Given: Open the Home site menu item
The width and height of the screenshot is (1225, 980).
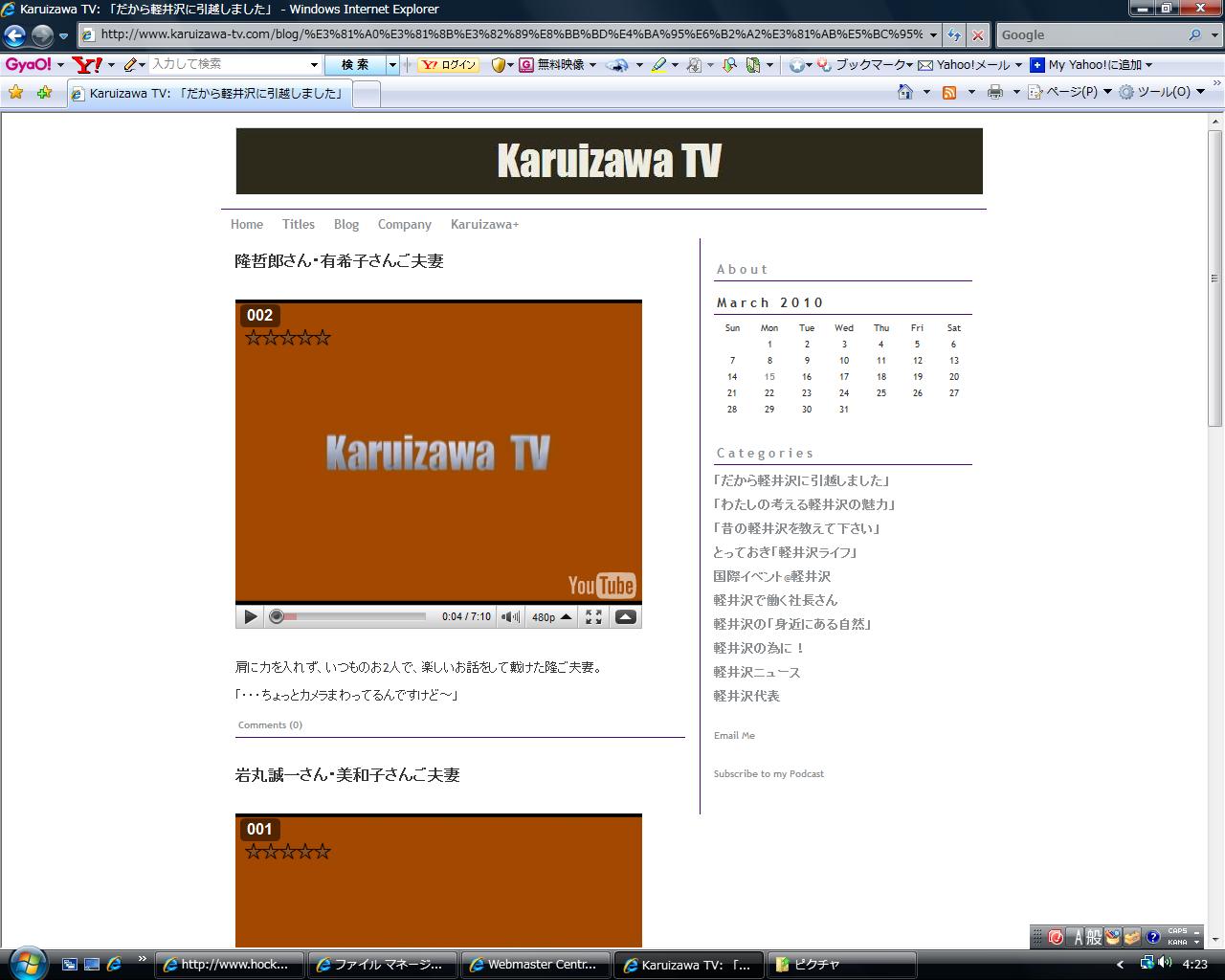Looking at the screenshot, I should coord(247,224).
